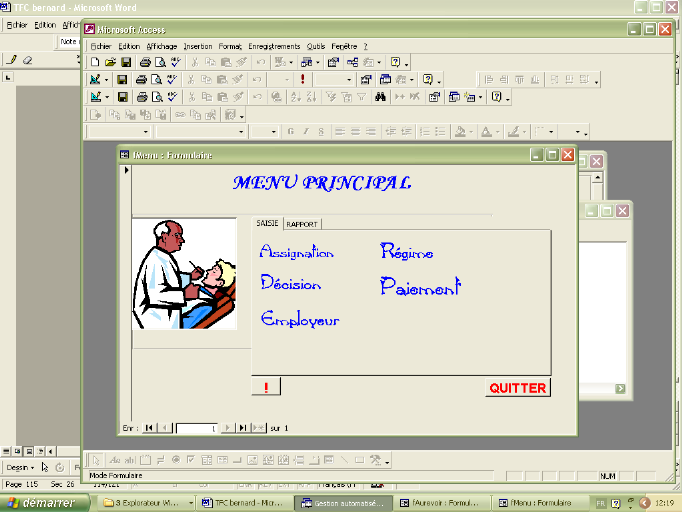Click the New blank document icon in Access toolbar
Screen dimensions: 682x512
click(x=94, y=62)
